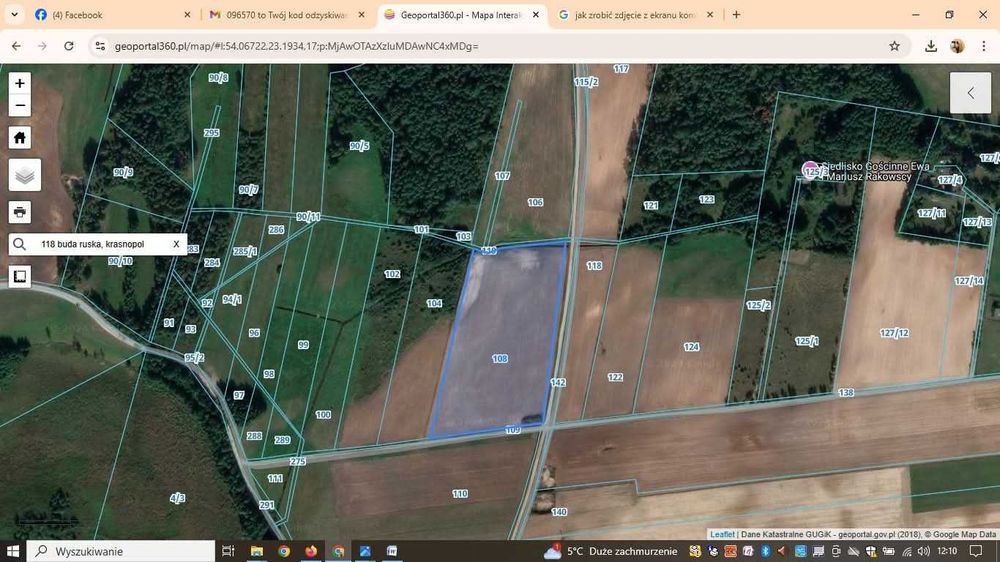Open the site information icon in address bar

coord(100,46)
